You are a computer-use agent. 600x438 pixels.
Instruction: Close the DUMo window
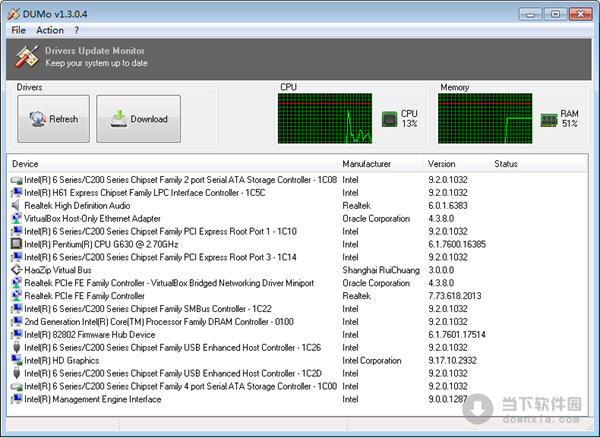click(x=580, y=14)
